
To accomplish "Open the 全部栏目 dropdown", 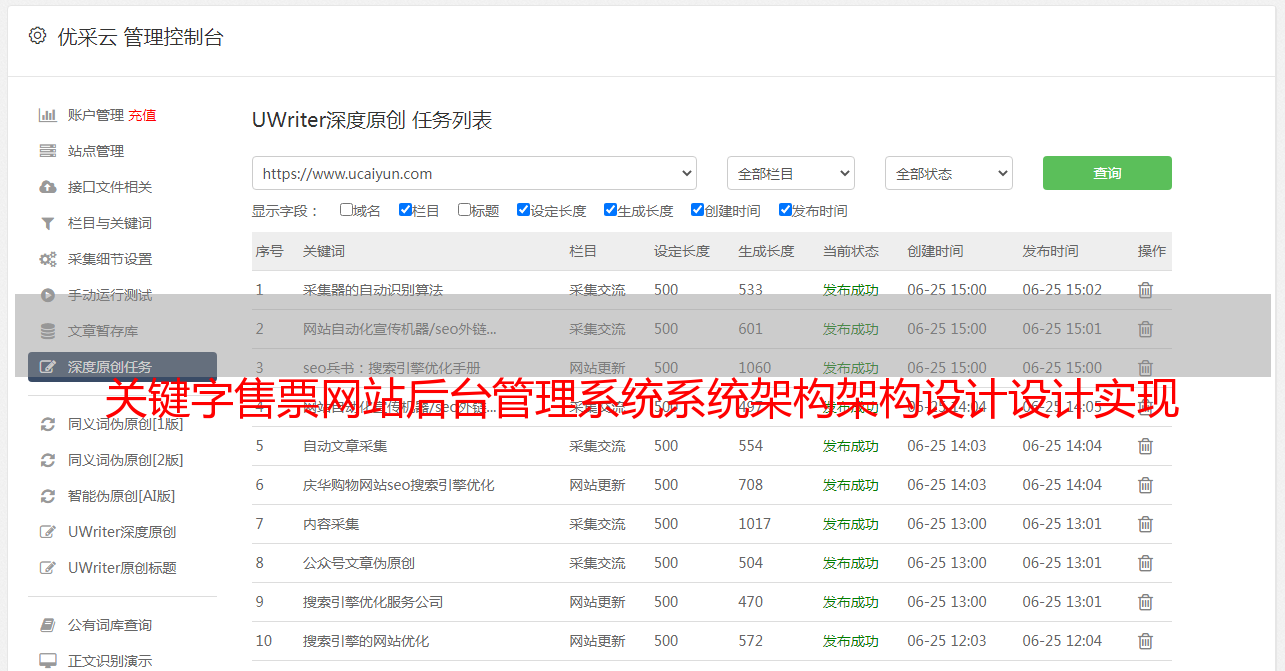I will pyautogui.click(x=791, y=173).
